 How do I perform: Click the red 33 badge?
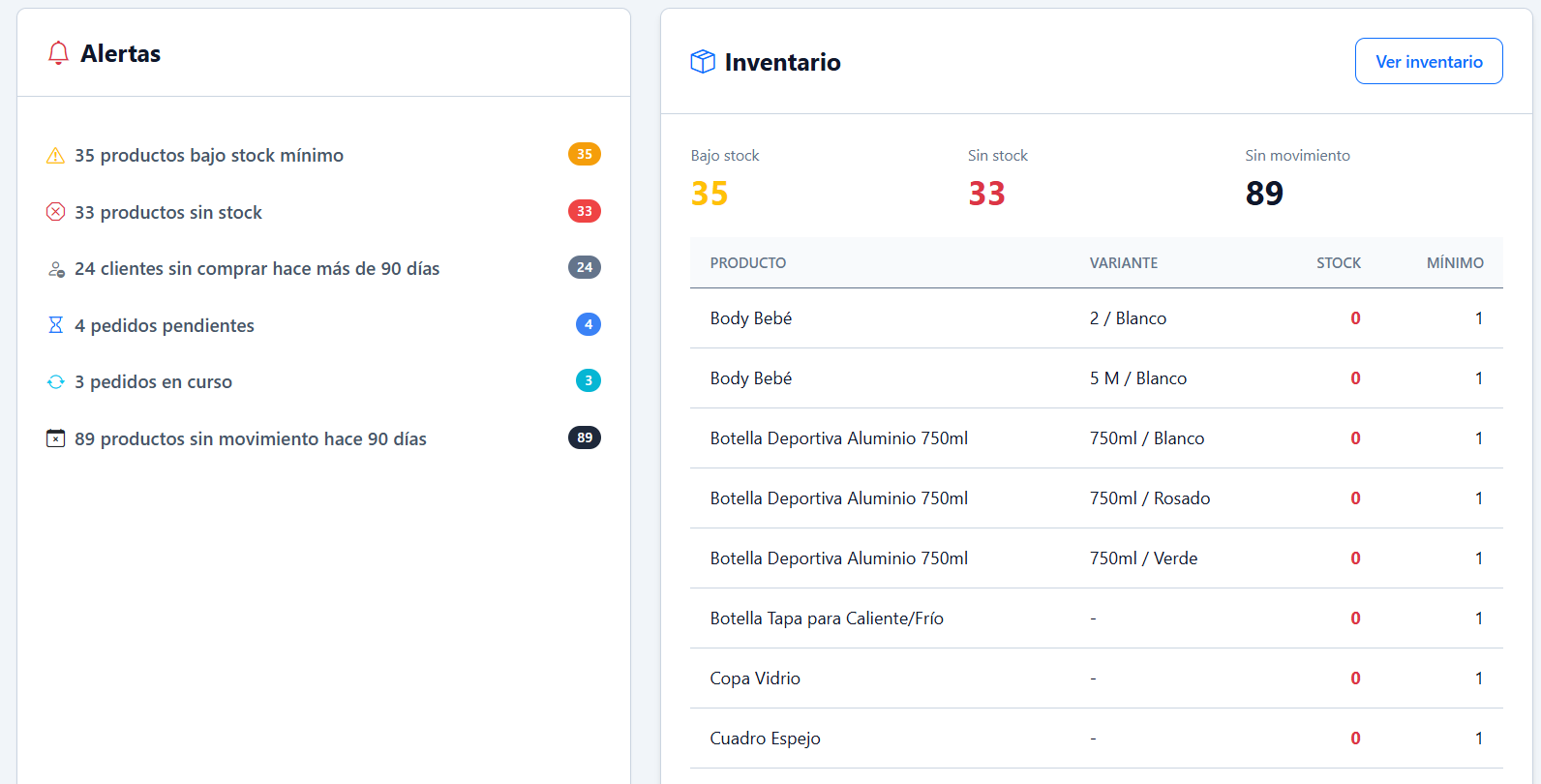pyautogui.click(x=585, y=211)
